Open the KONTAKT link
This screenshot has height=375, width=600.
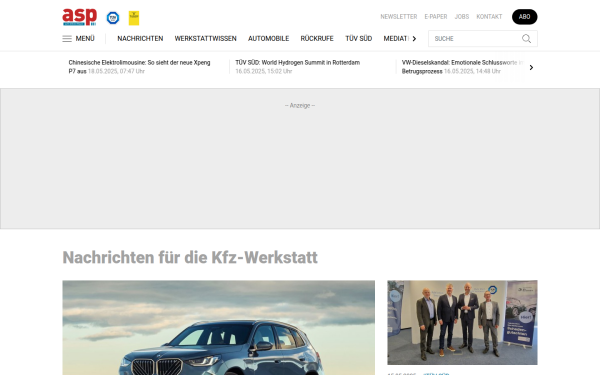[x=489, y=17]
